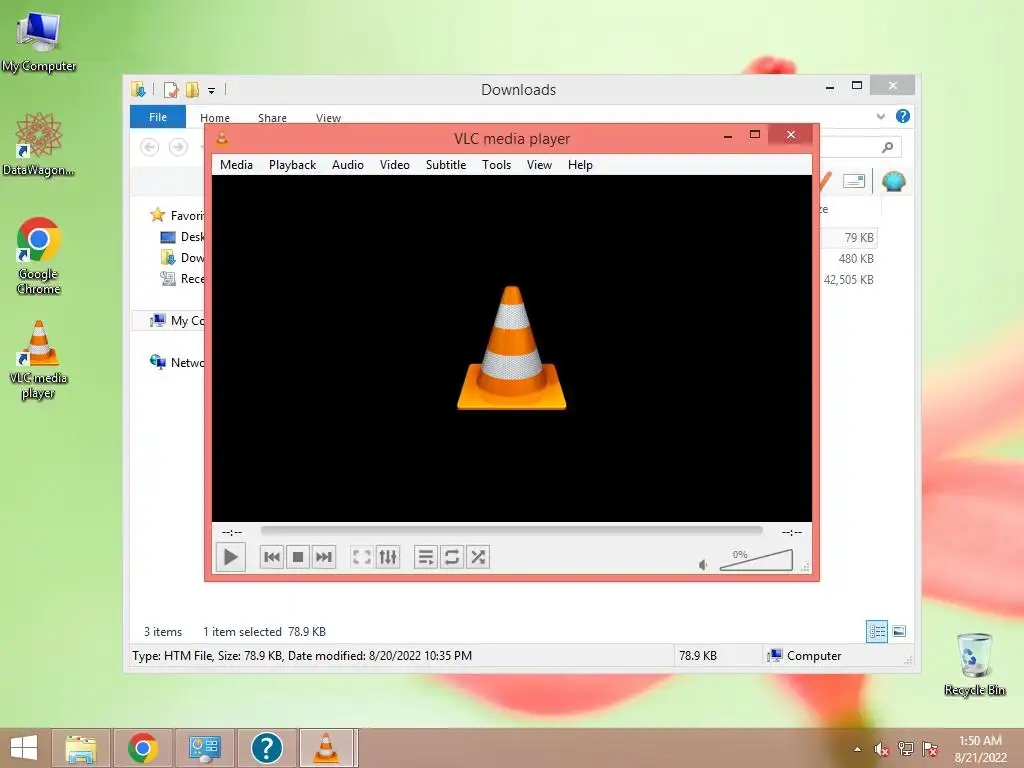Click the VLC remaining time label
The width and height of the screenshot is (1024, 768).
click(x=792, y=532)
